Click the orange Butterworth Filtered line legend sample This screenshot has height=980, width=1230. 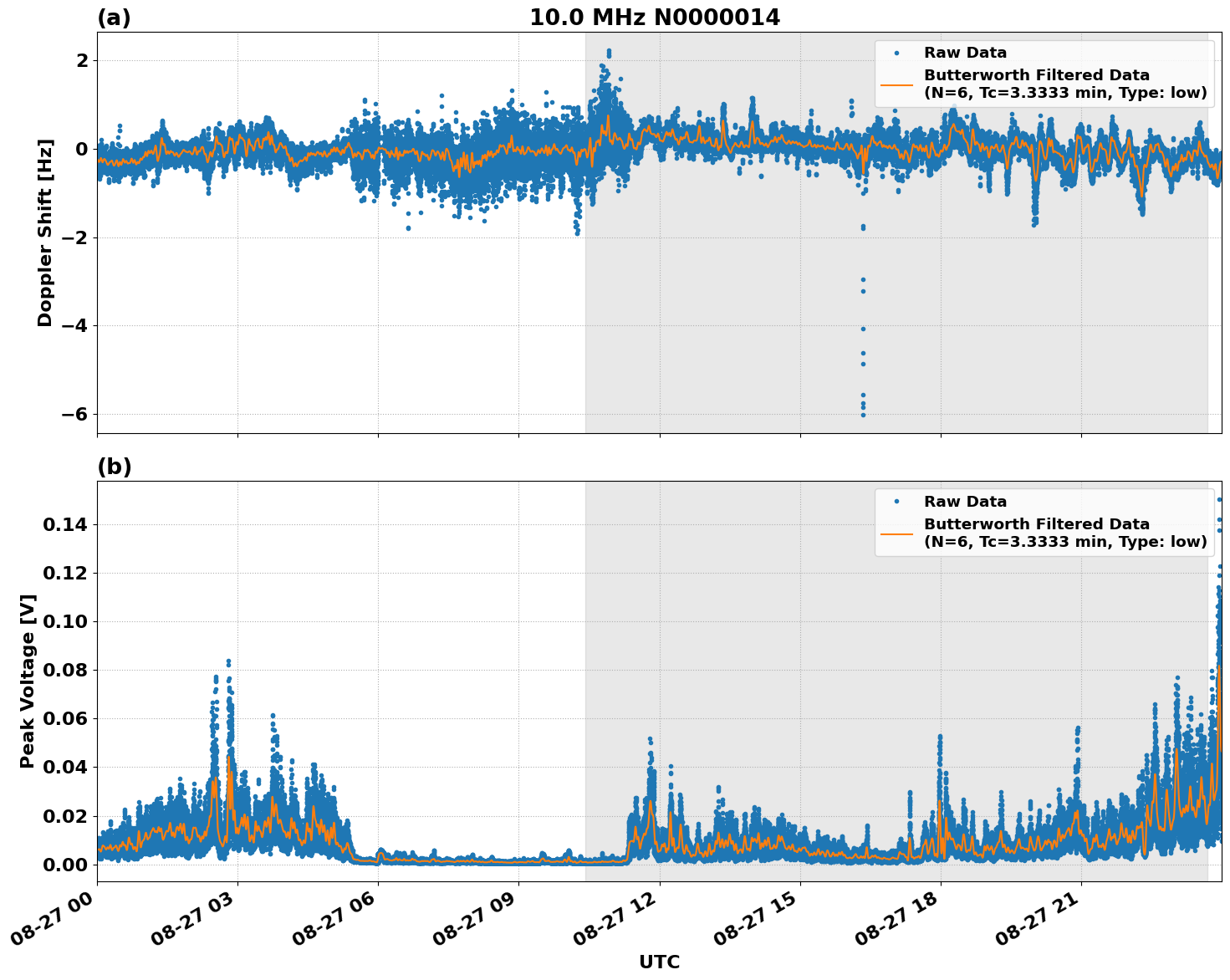(897, 85)
